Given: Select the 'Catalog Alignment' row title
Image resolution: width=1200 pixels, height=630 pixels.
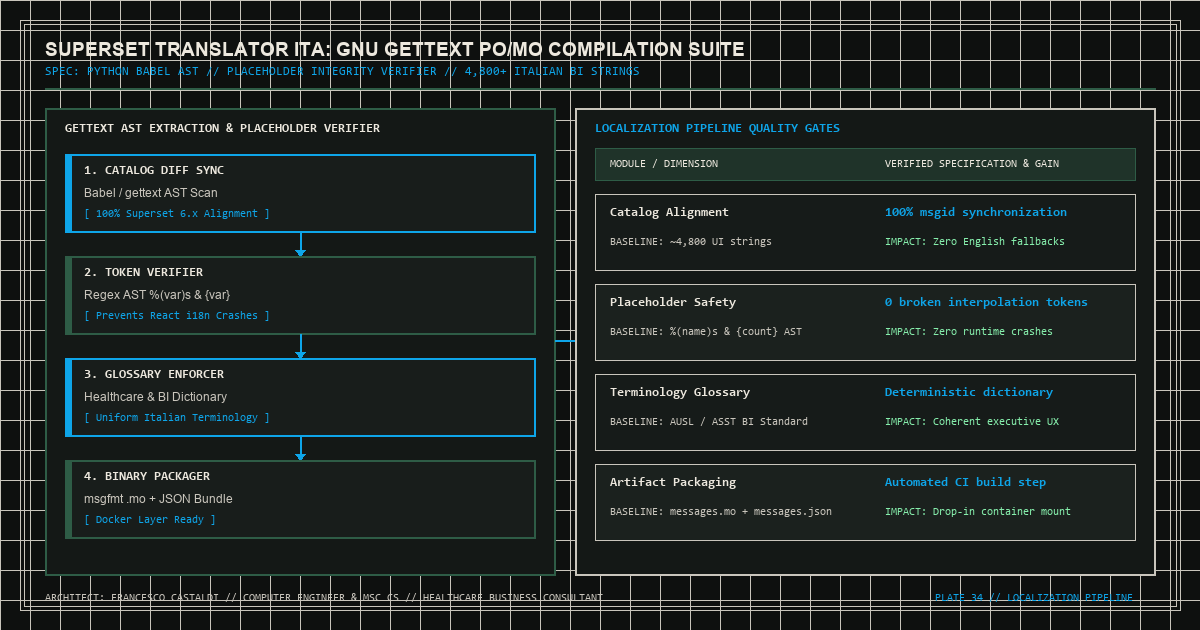Looking at the screenshot, I should click(669, 212).
